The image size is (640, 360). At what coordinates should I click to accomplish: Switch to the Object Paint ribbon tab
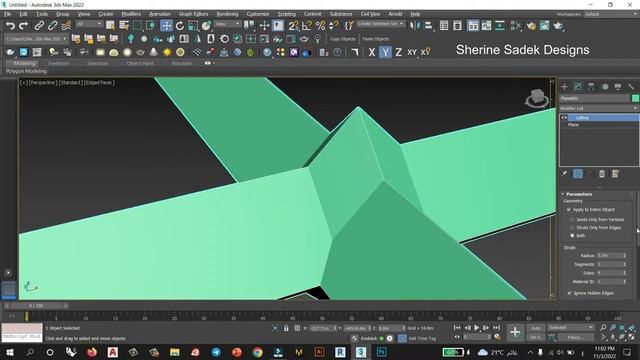point(140,63)
